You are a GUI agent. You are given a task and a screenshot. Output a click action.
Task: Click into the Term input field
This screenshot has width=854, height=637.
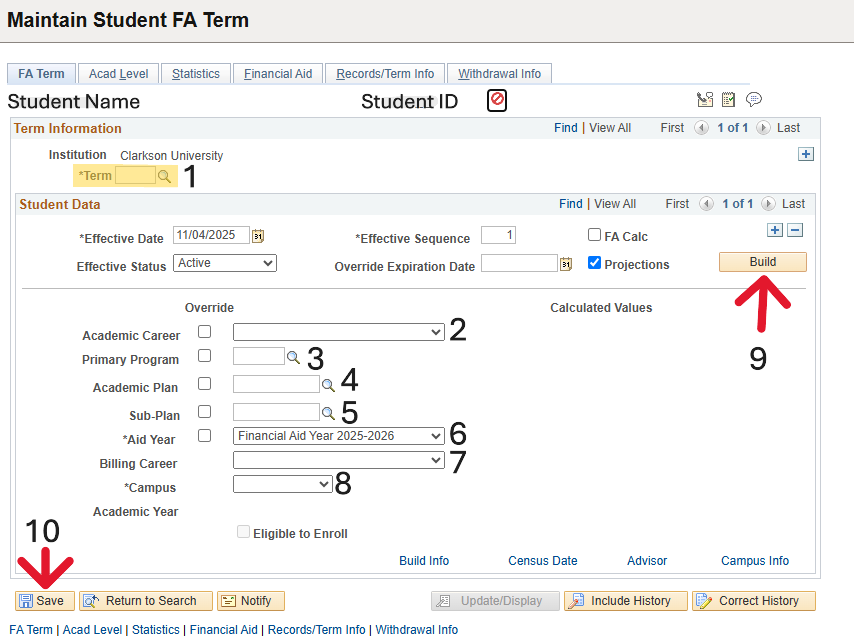pos(135,176)
